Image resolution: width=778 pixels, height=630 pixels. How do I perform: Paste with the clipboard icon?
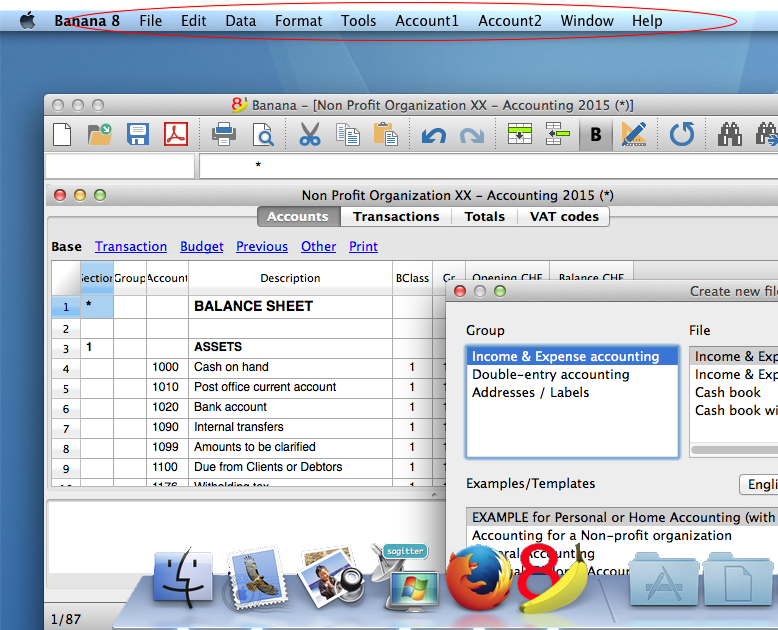coord(386,134)
